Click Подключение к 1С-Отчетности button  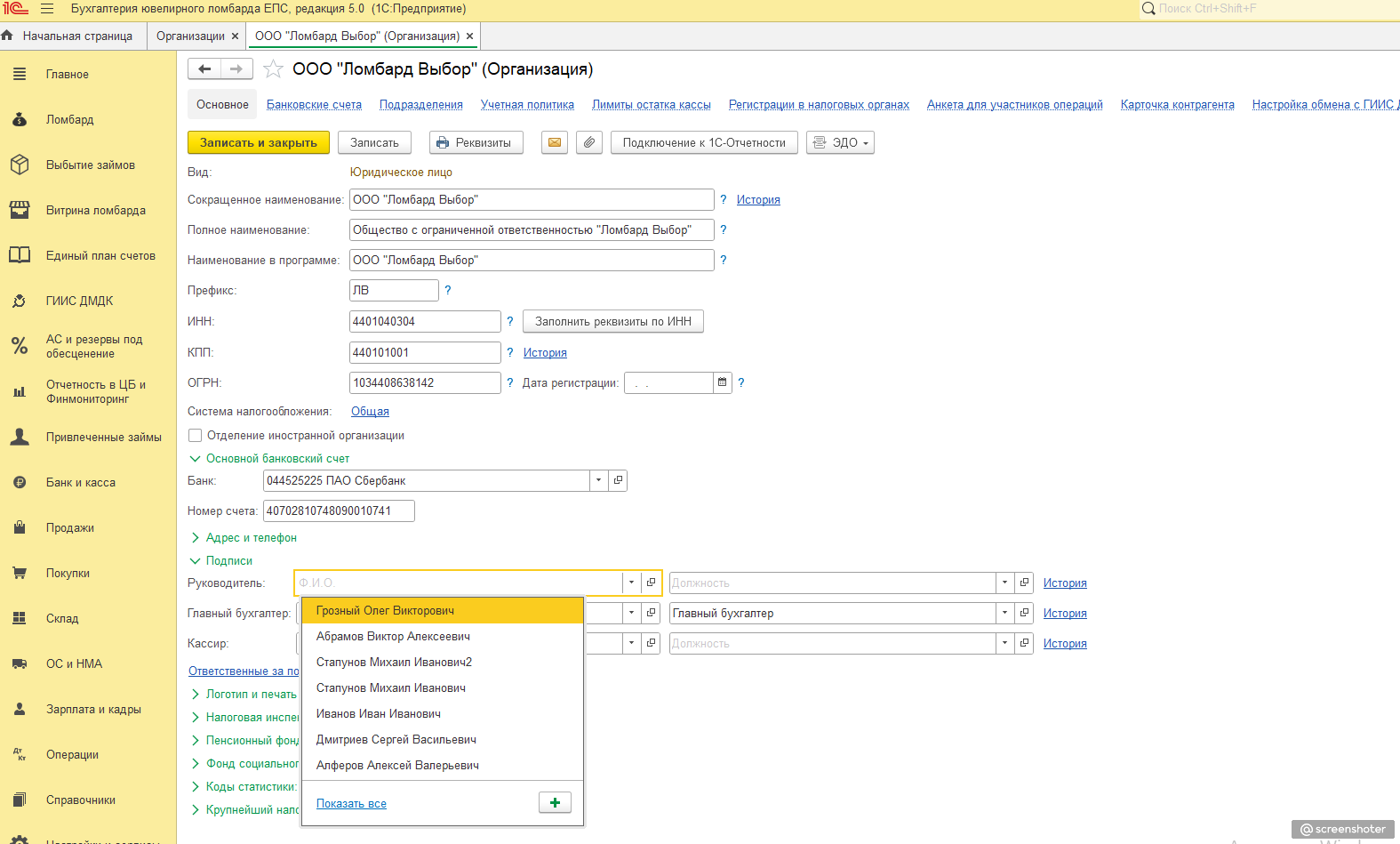tap(704, 143)
